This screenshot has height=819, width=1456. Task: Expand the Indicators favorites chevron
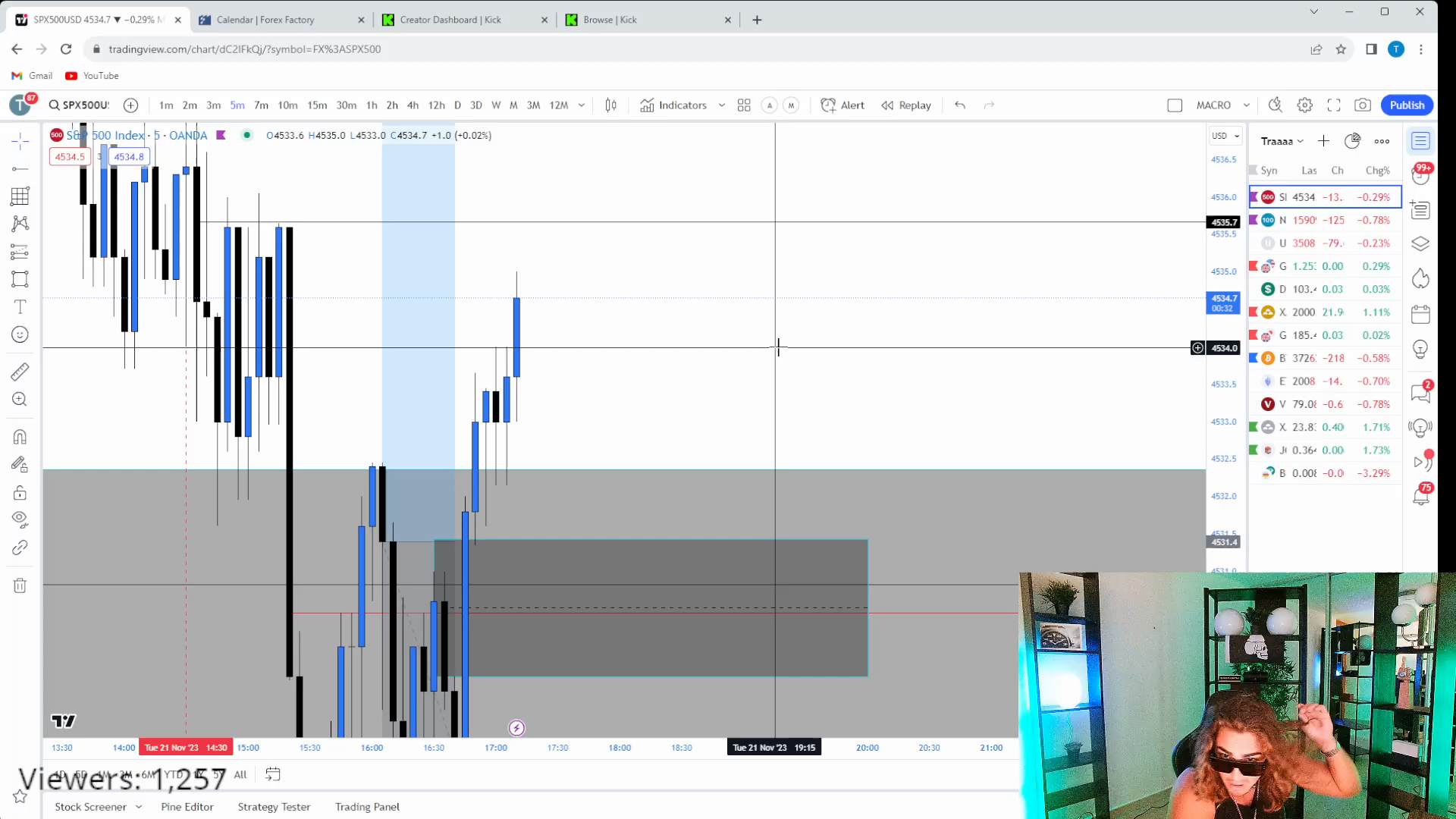(722, 105)
